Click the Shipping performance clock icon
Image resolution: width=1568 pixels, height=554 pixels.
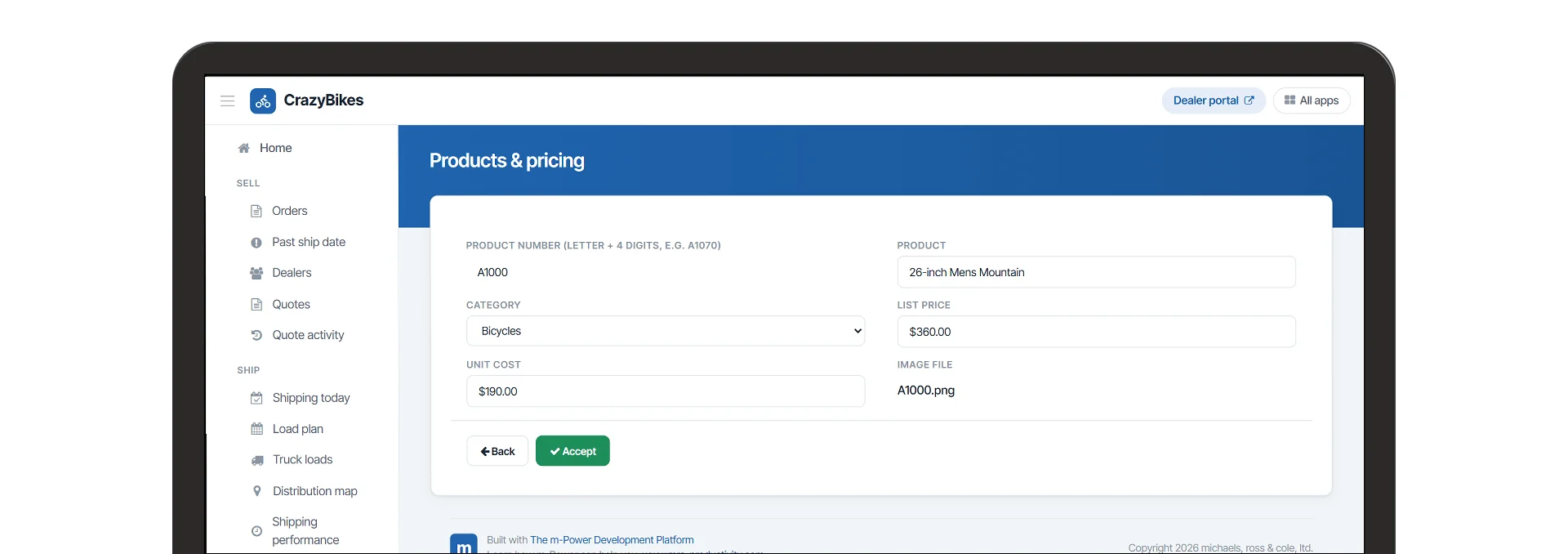click(x=256, y=531)
